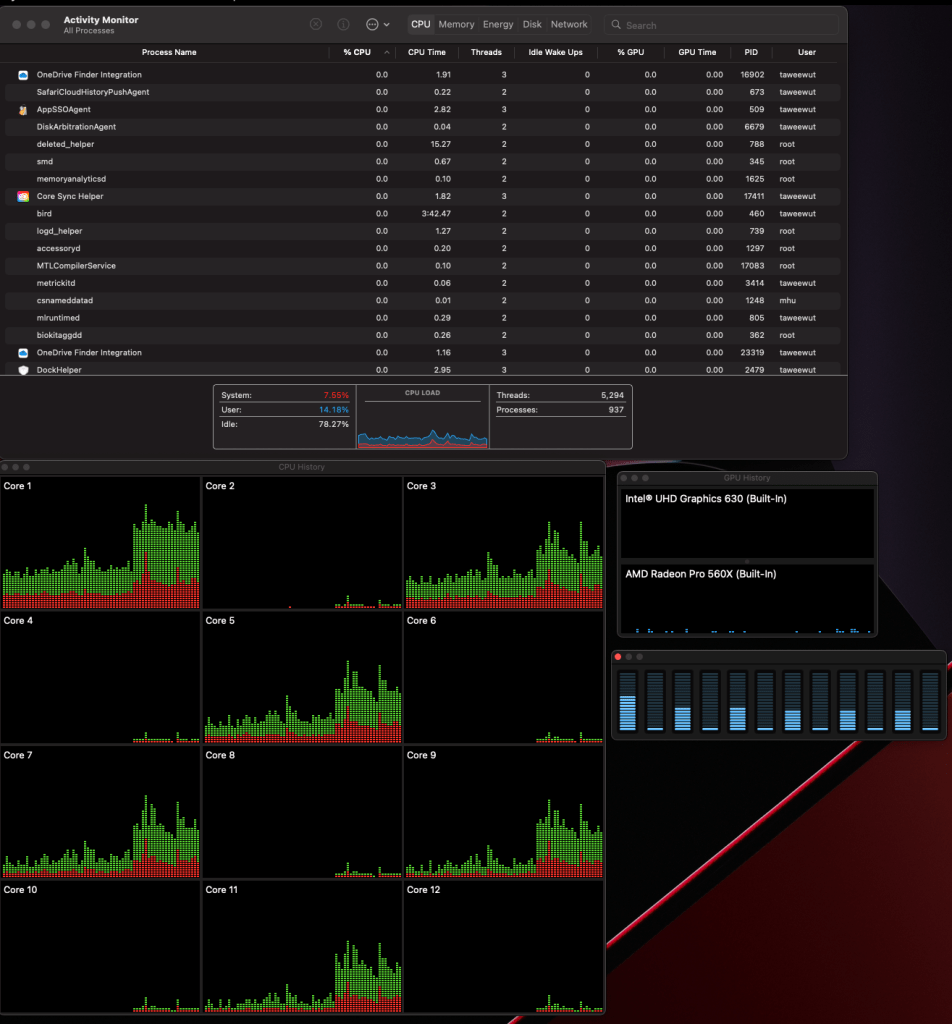Sort processes by the PID column
This screenshot has width=952, height=1024.
tap(751, 52)
